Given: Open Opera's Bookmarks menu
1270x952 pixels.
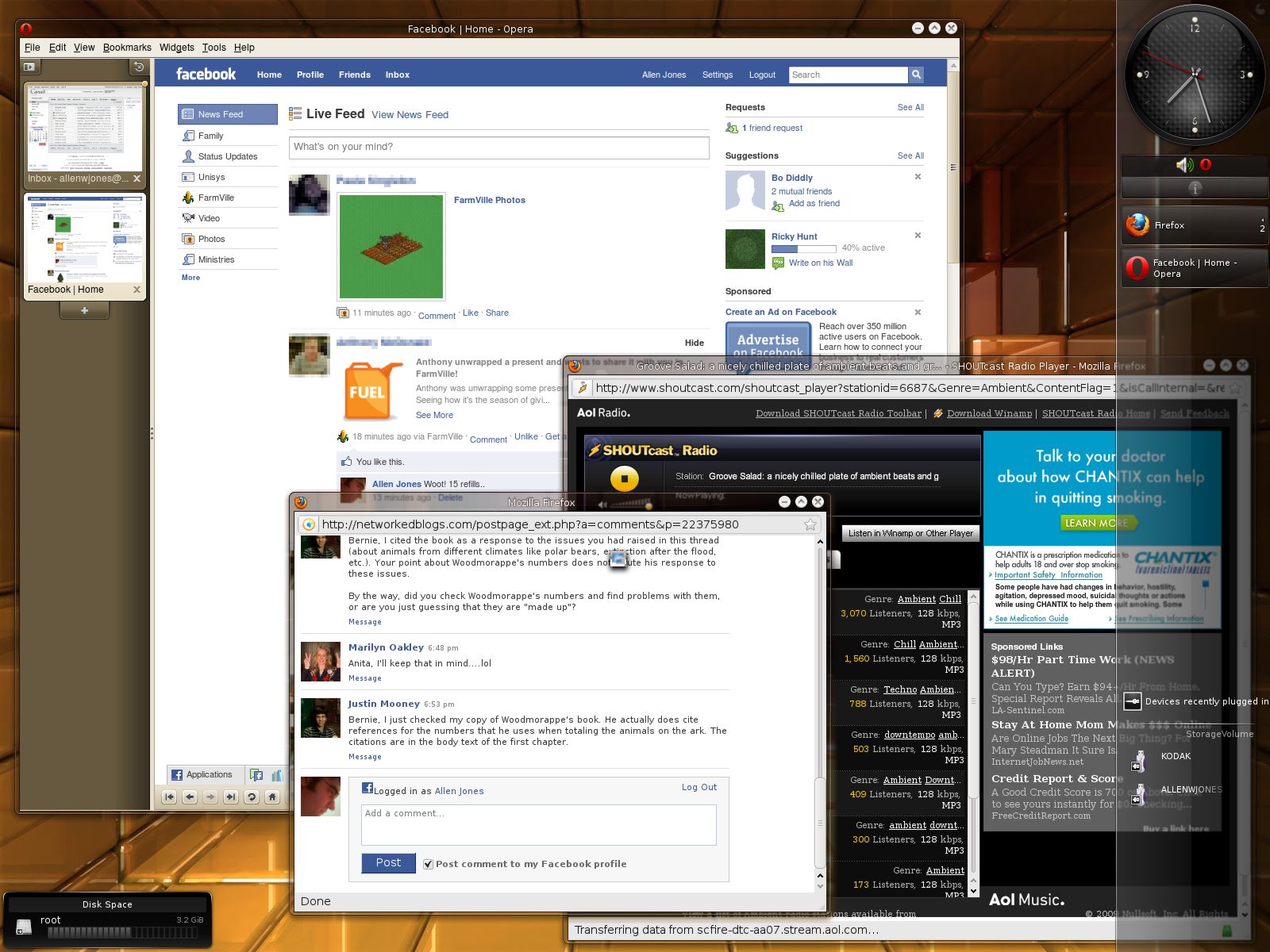Looking at the screenshot, I should point(127,48).
